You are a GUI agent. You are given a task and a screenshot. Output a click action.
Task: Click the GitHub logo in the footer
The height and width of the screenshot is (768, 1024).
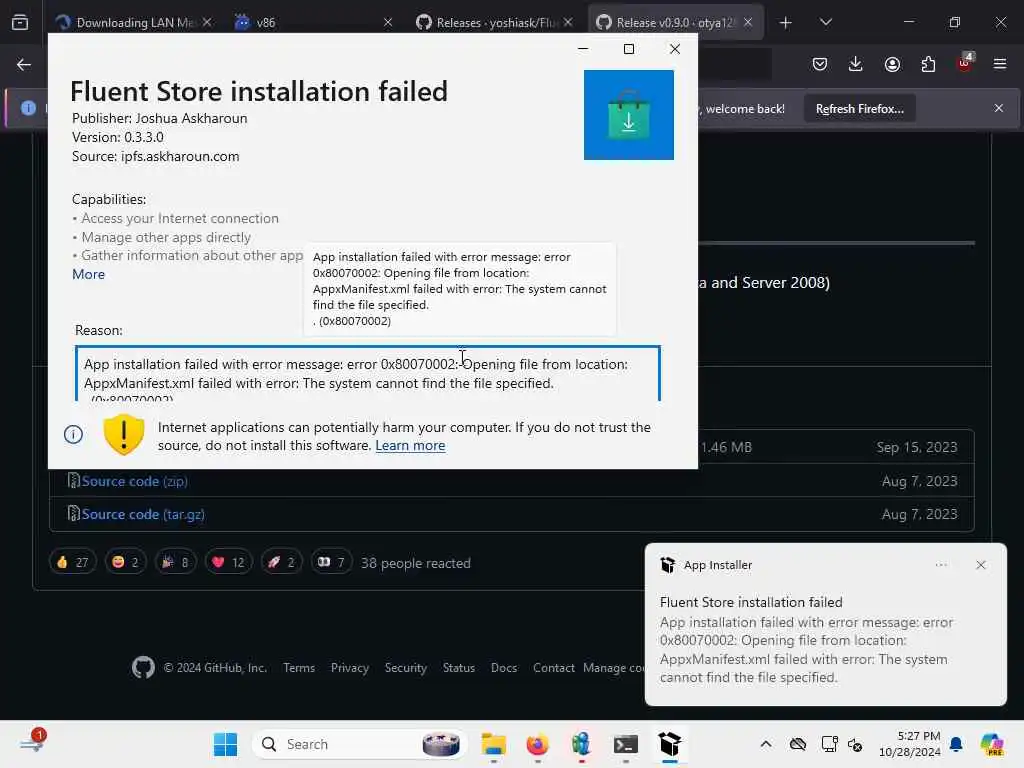144,667
